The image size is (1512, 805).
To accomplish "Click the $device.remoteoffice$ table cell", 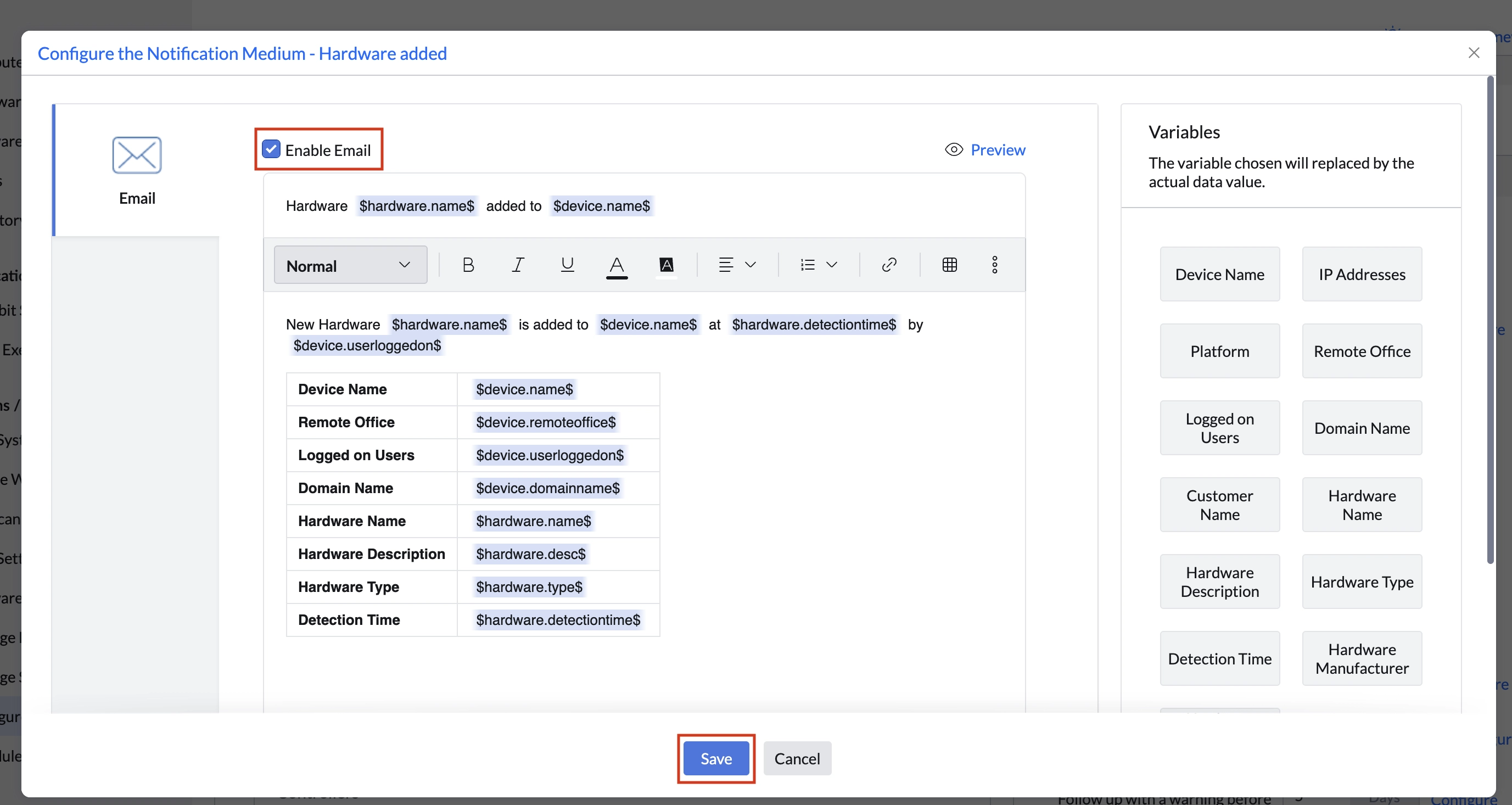I will click(x=558, y=422).
